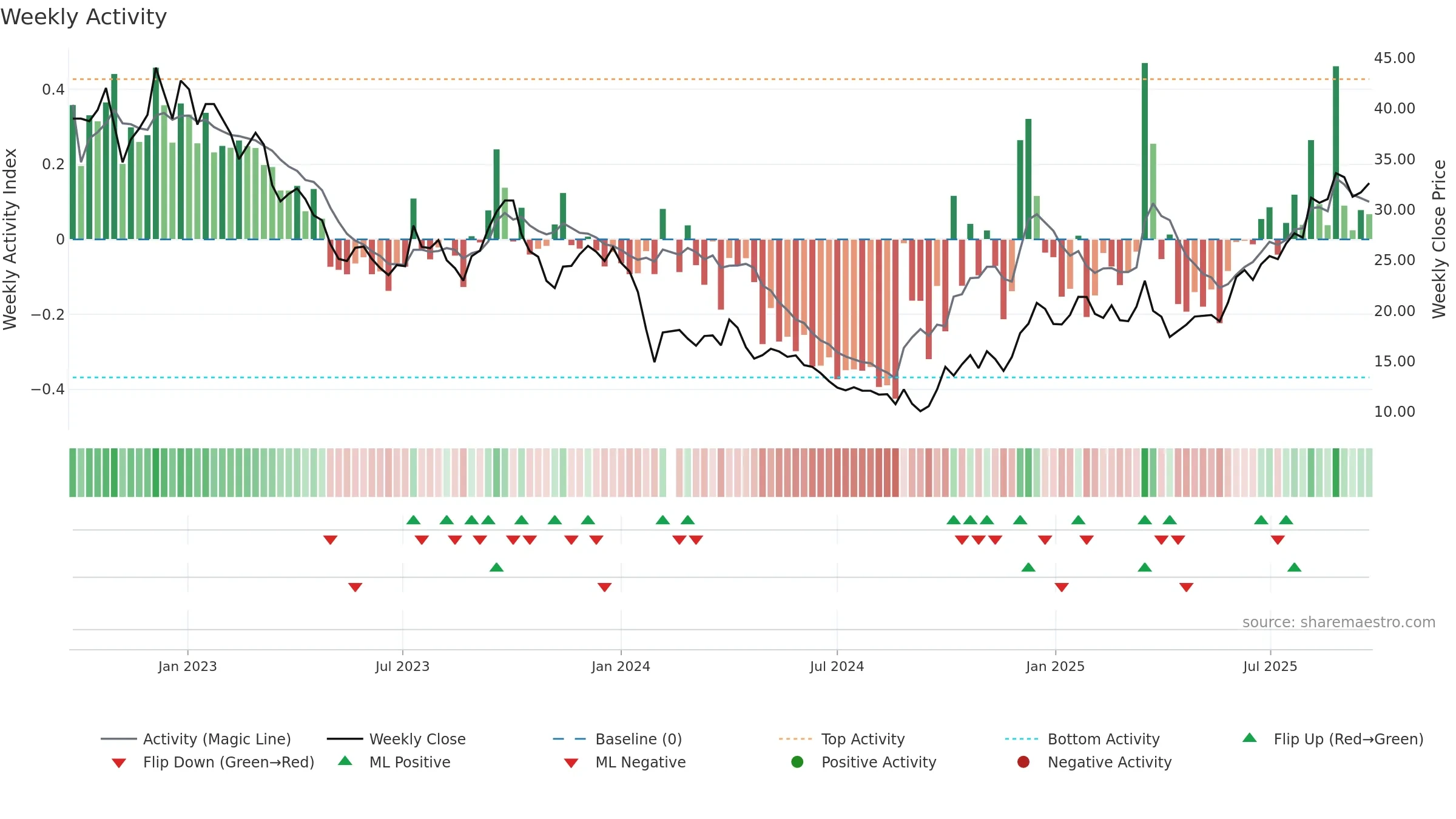Toggle the Weekly Close legend entry
1456x819 pixels.
pyautogui.click(x=396, y=739)
